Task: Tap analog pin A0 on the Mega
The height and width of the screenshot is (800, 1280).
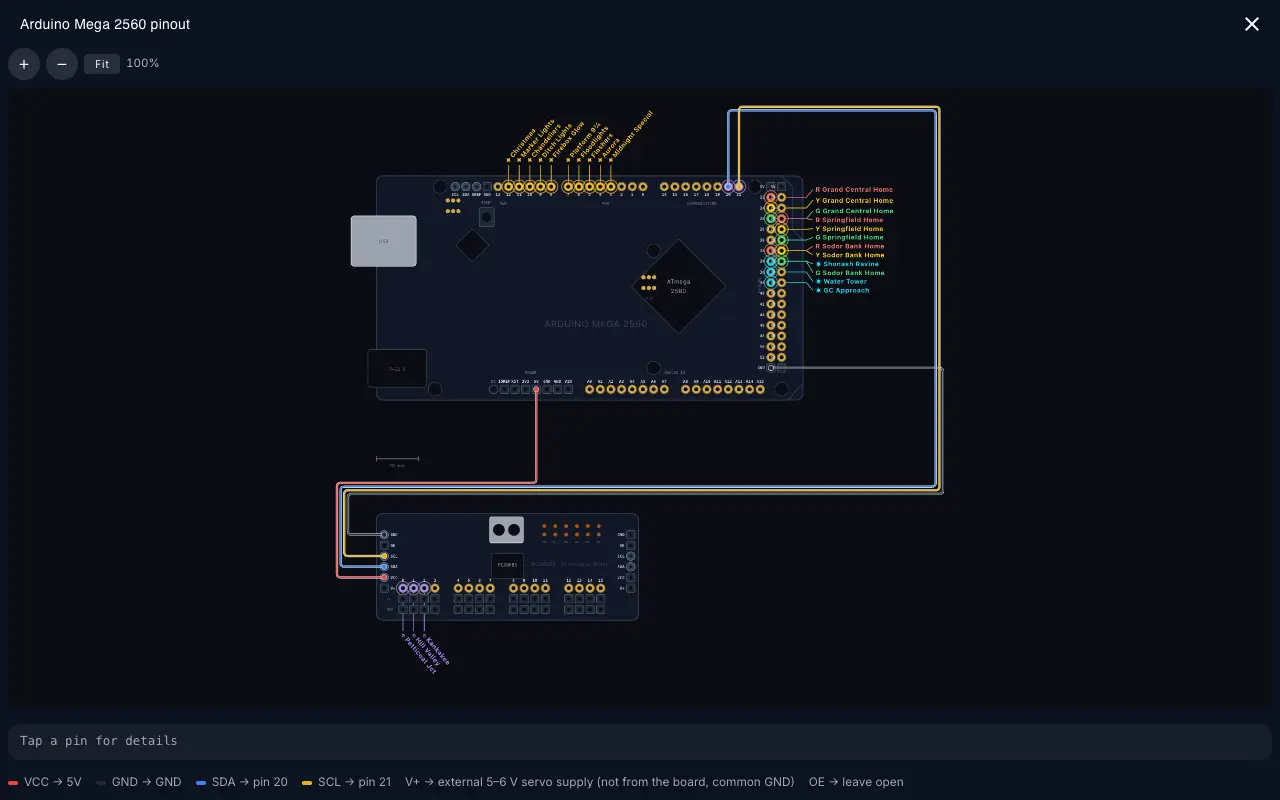Action: 589,389
